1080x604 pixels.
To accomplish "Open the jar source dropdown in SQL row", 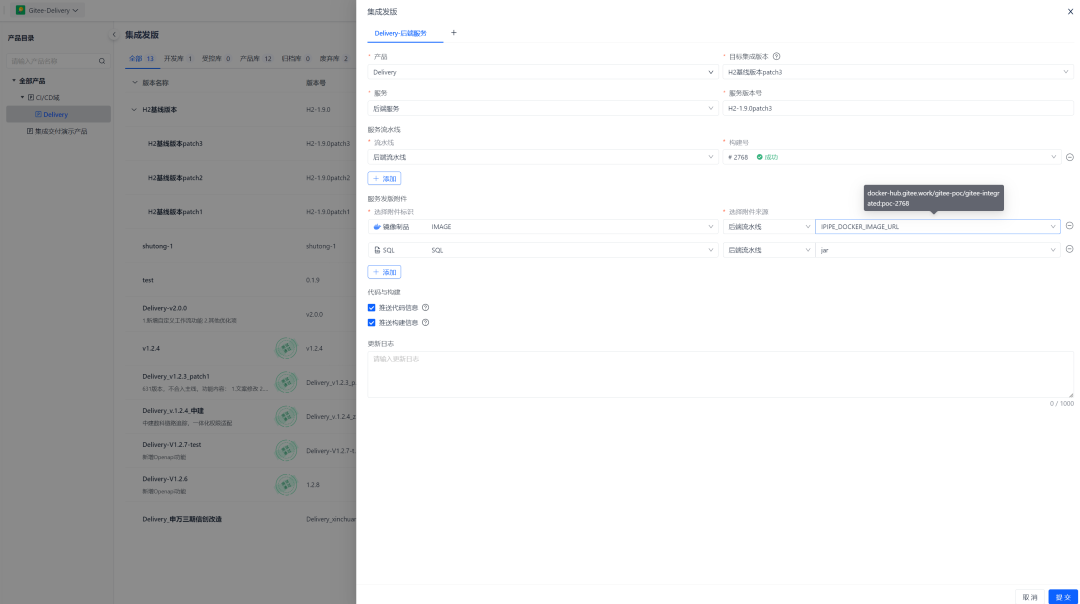I will point(937,250).
